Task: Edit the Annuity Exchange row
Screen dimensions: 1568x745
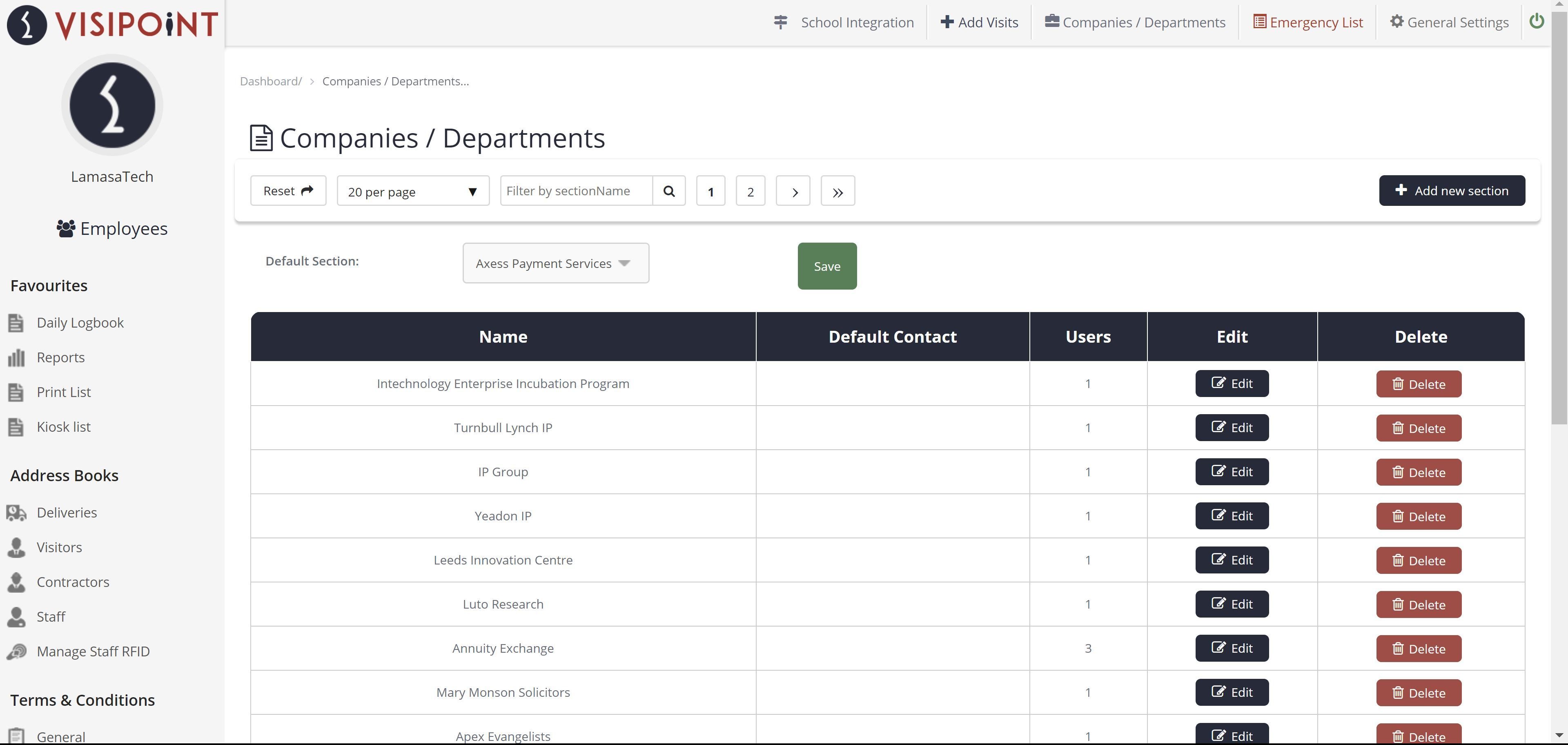Action: 1232,648
